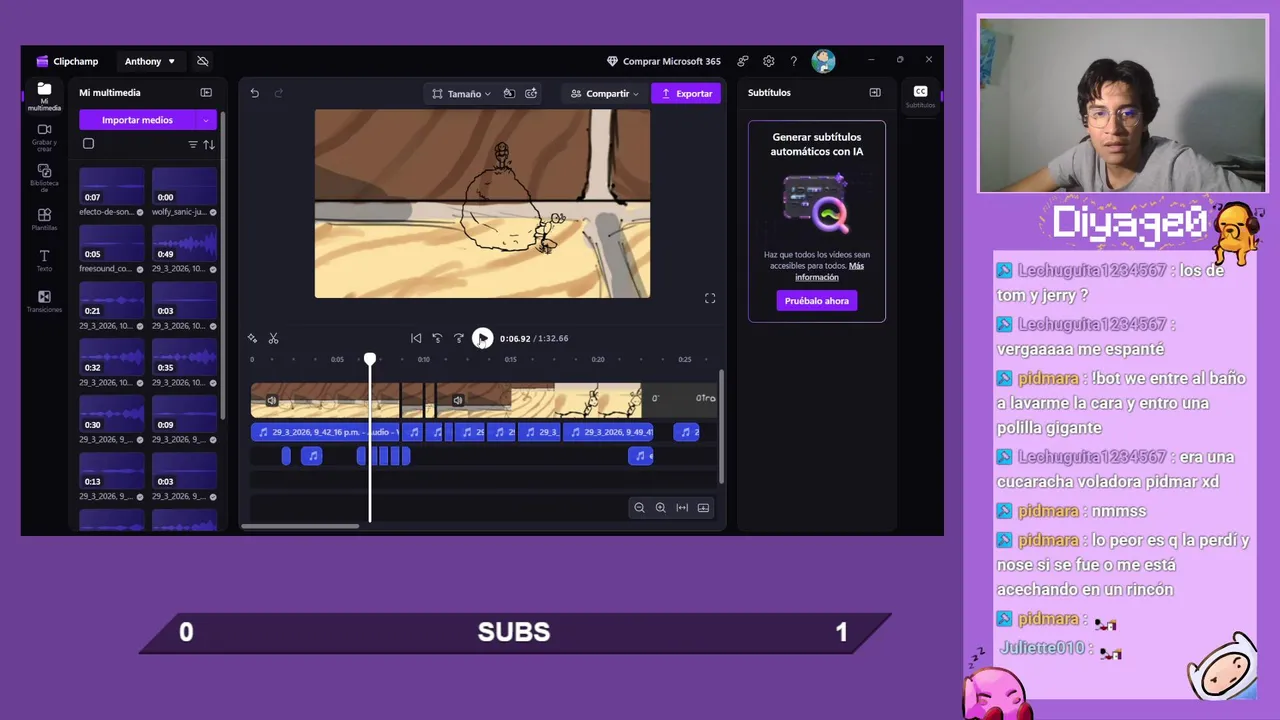Select the 0:49 duration audio thumbnail

pyautogui.click(x=184, y=242)
